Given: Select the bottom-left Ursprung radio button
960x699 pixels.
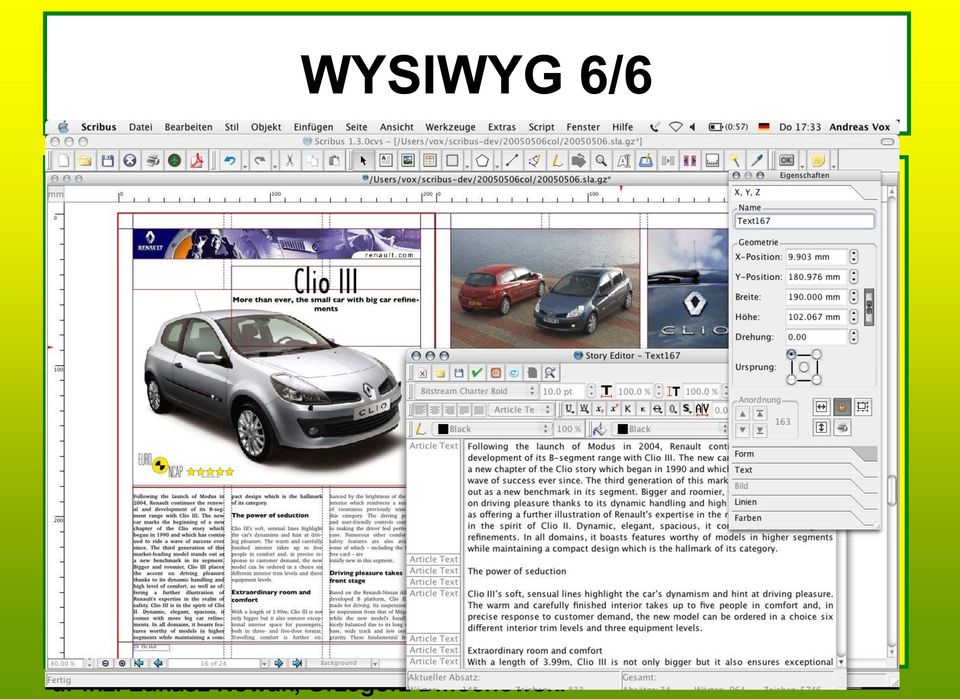Looking at the screenshot, I should pyautogui.click(x=792, y=379).
